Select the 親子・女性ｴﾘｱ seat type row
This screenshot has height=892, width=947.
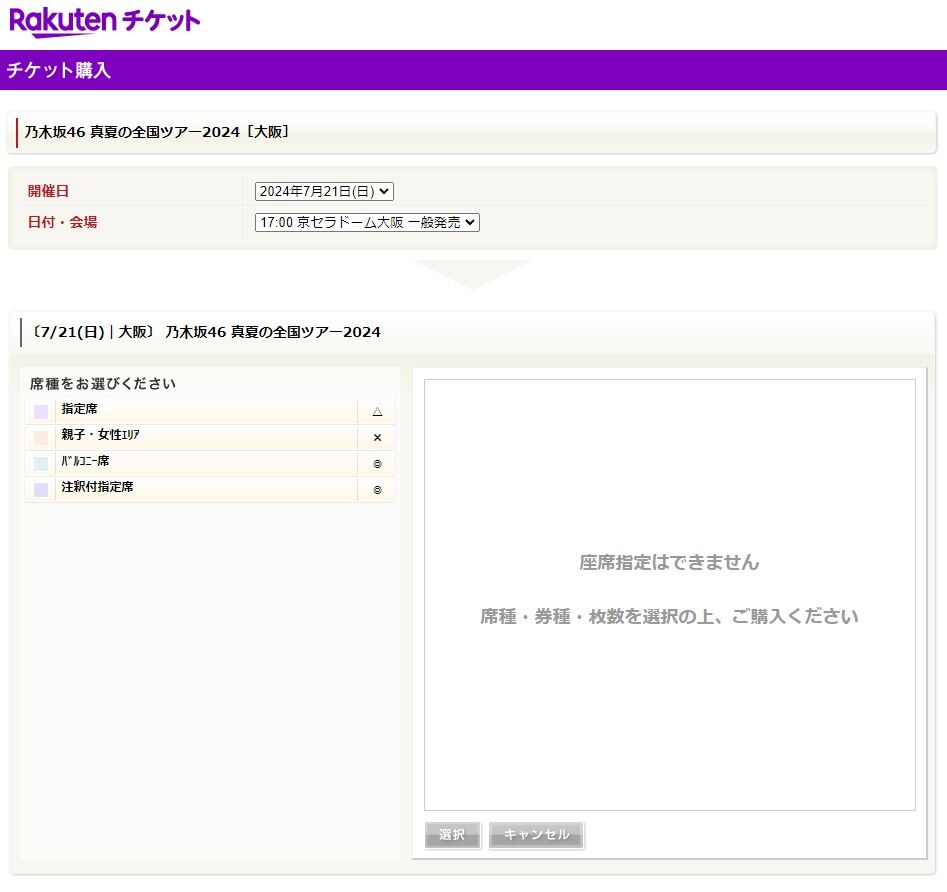click(210, 437)
